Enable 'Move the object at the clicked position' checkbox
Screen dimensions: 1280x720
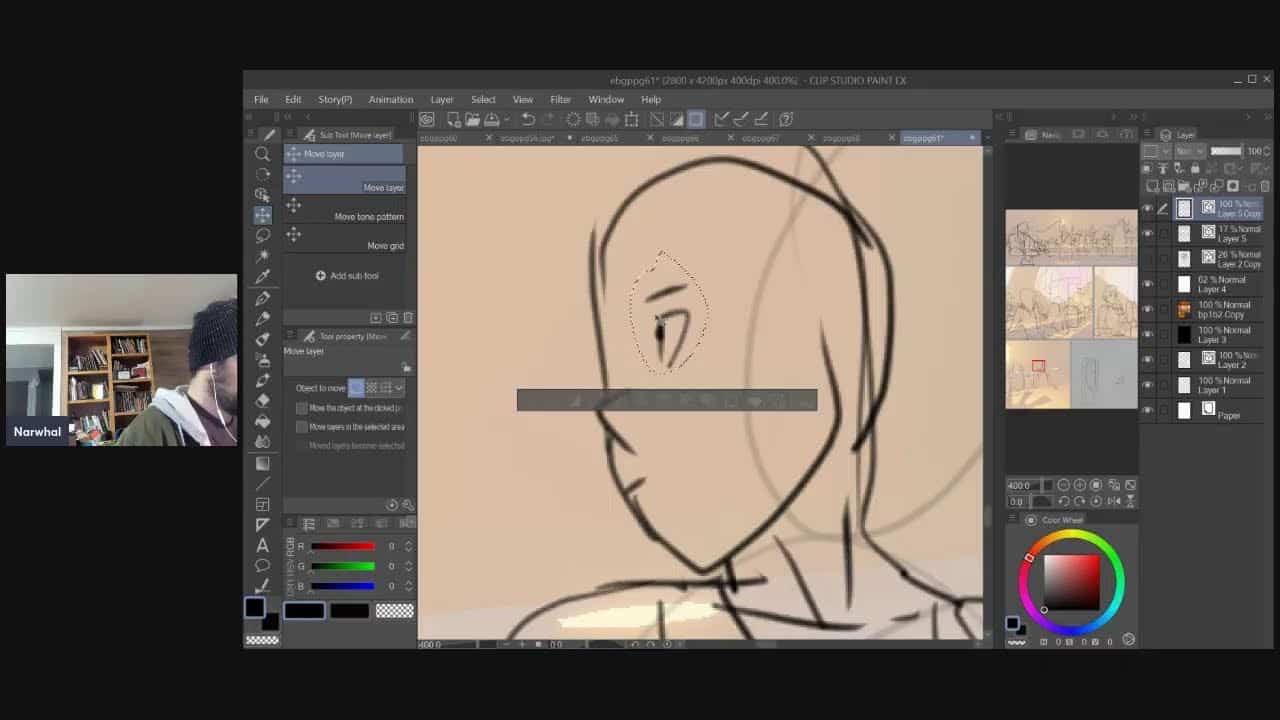click(x=302, y=408)
